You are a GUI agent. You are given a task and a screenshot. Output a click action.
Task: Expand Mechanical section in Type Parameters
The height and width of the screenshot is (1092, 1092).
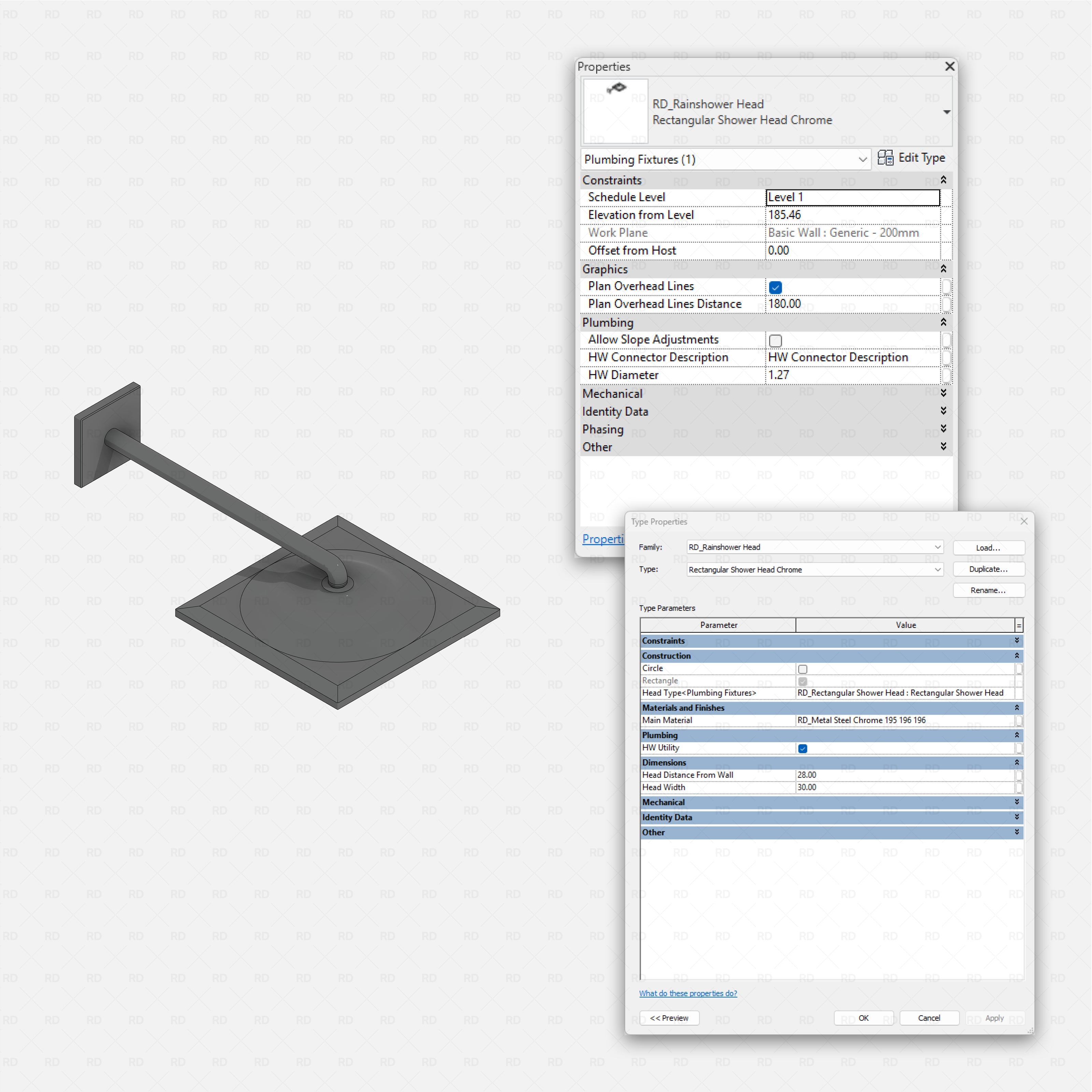coord(1017,802)
